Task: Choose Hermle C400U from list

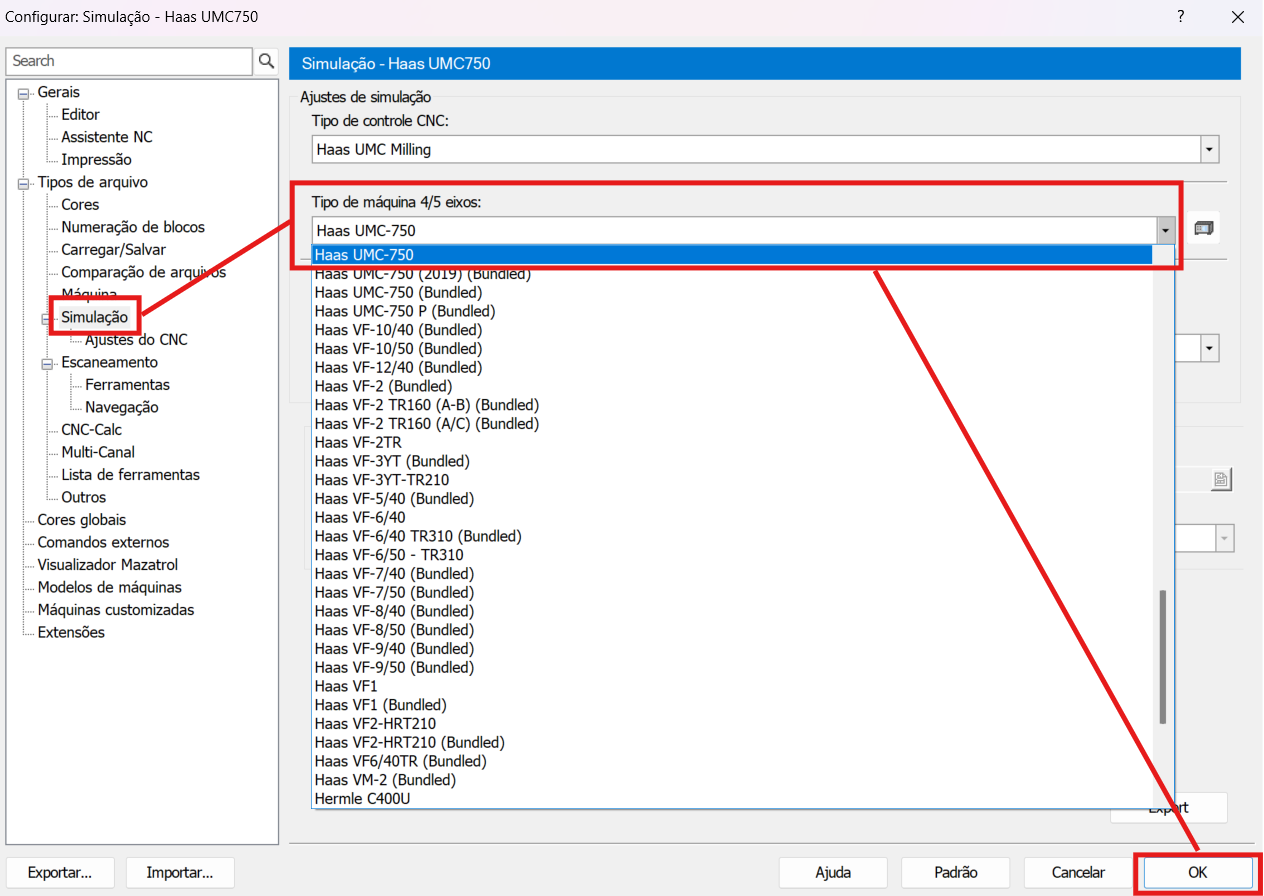Action: pos(362,799)
